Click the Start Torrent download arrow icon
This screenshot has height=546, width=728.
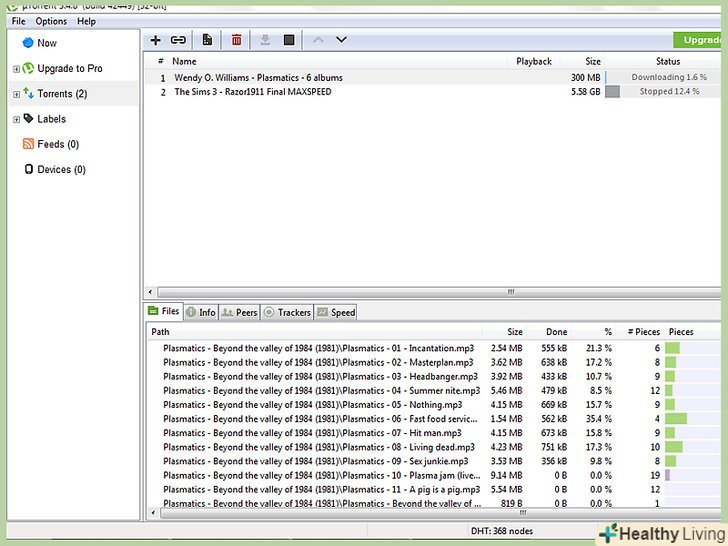pos(265,40)
